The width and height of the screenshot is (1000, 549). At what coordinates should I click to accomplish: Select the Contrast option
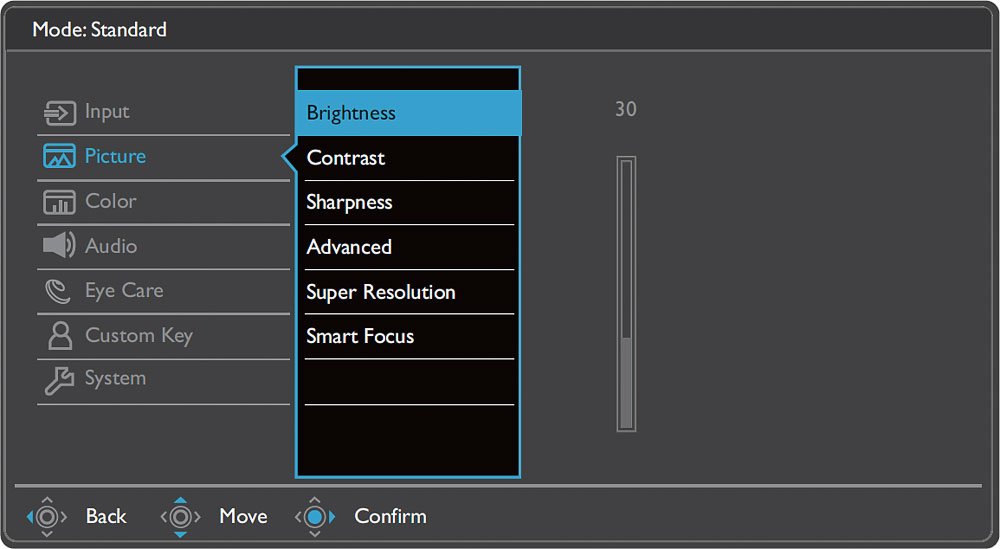click(408, 158)
